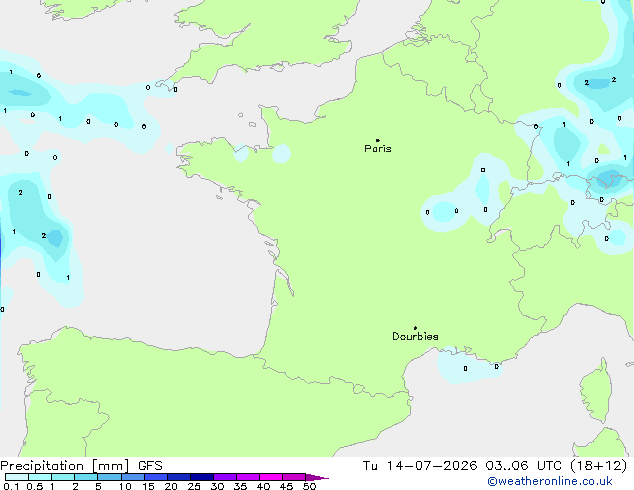Click legend scale label 0.1
This screenshot has width=634, height=490.
click(11, 486)
